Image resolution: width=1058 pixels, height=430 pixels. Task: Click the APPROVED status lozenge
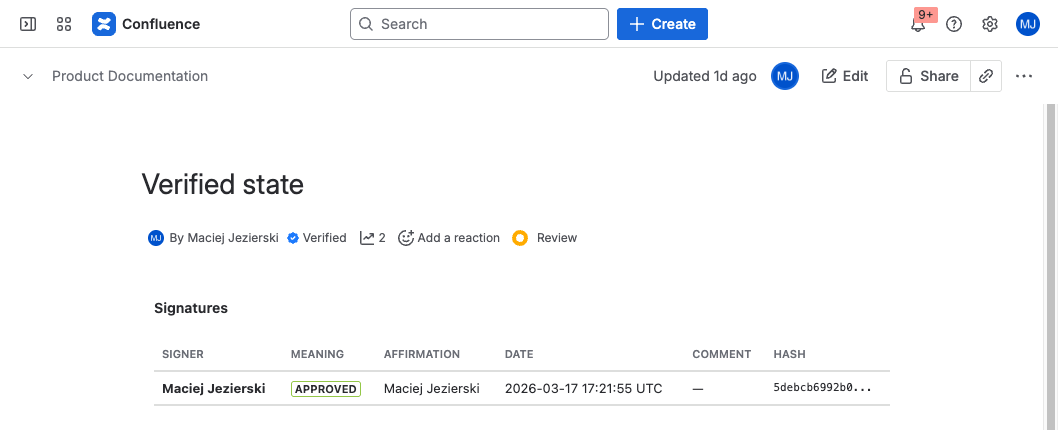coord(326,389)
